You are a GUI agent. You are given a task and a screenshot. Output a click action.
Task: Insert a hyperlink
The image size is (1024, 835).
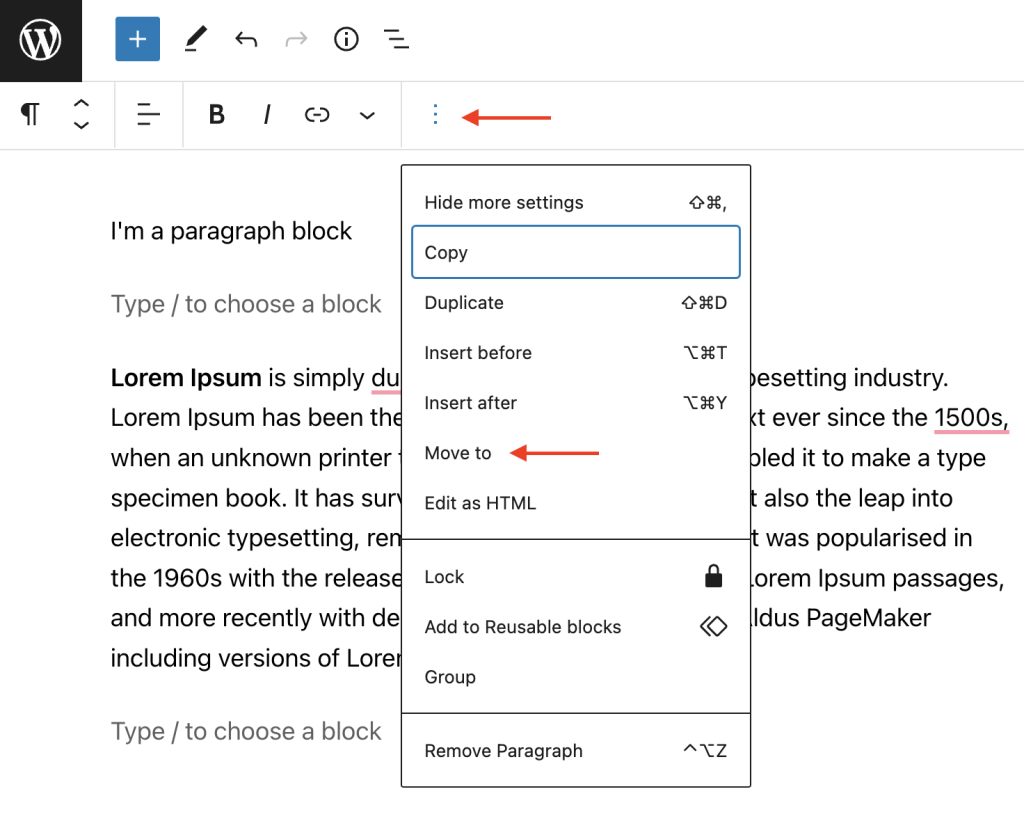click(x=317, y=115)
